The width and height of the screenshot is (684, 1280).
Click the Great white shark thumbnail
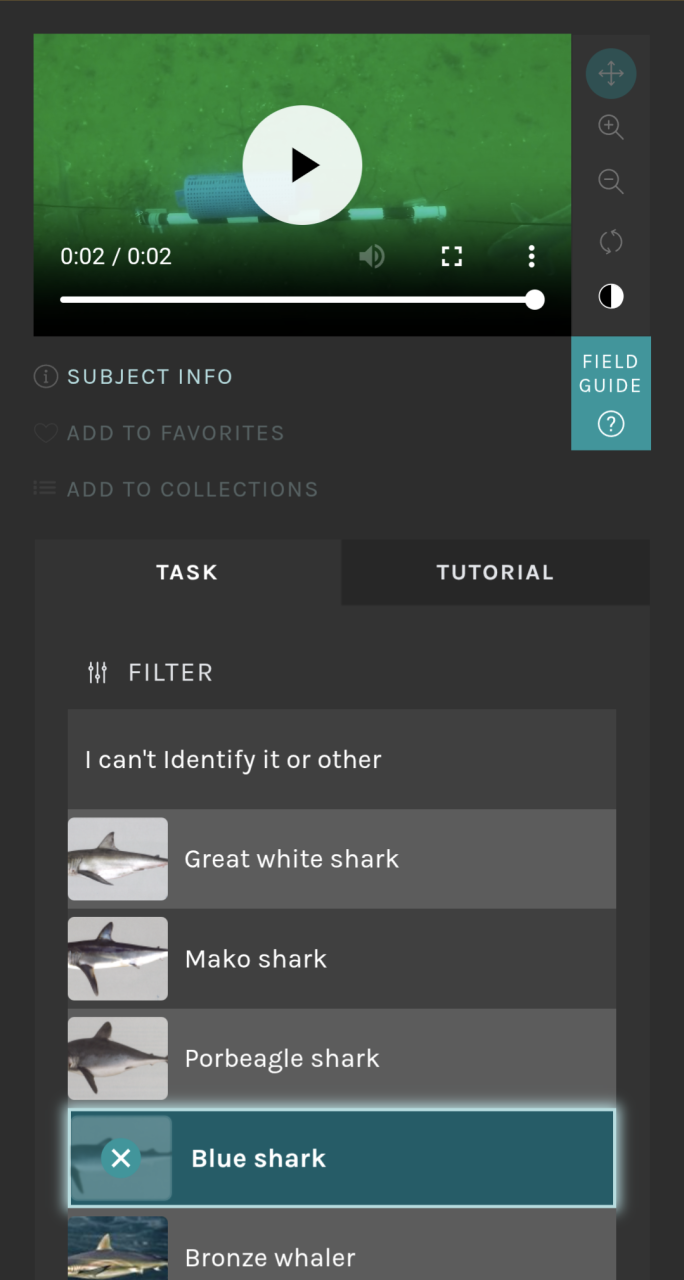[x=118, y=859]
